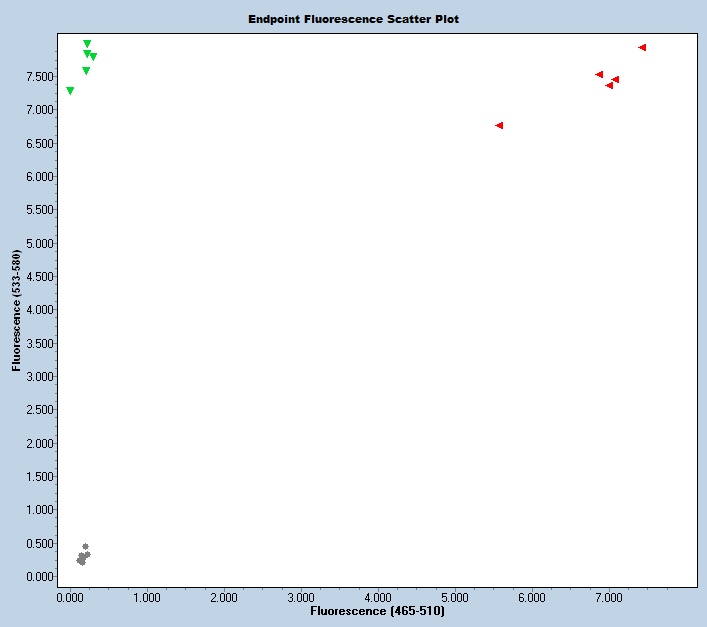Image resolution: width=707 pixels, height=627 pixels.
Task: Select the leftmost green triangle data point
Action: [70, 91]
